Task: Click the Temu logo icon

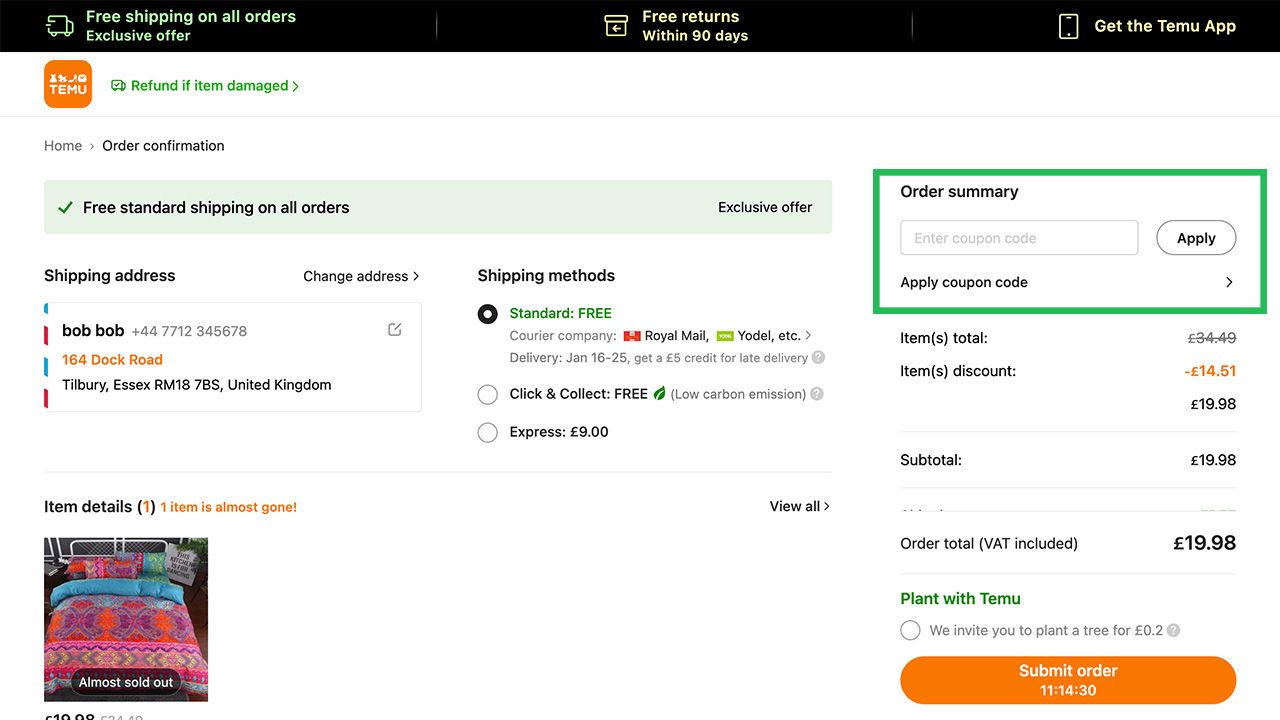Action: coord(68,84)
